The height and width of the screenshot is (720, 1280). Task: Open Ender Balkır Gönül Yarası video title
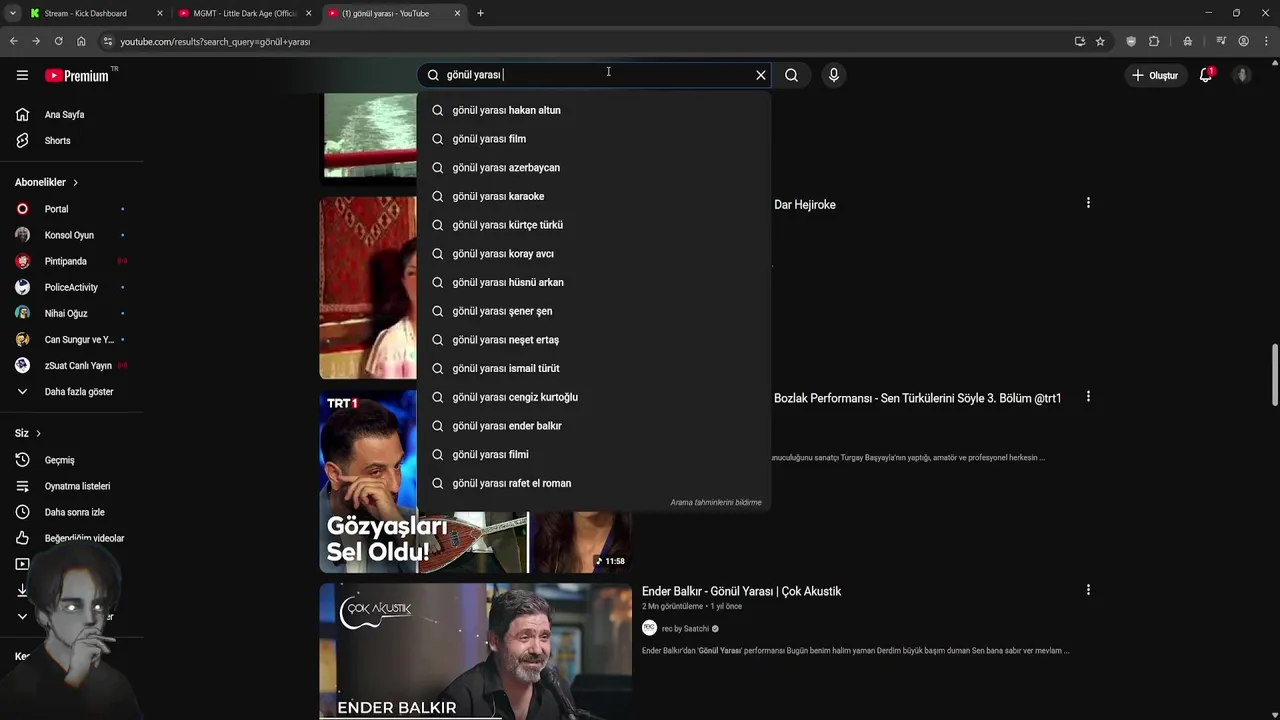[x=741, y=591]
